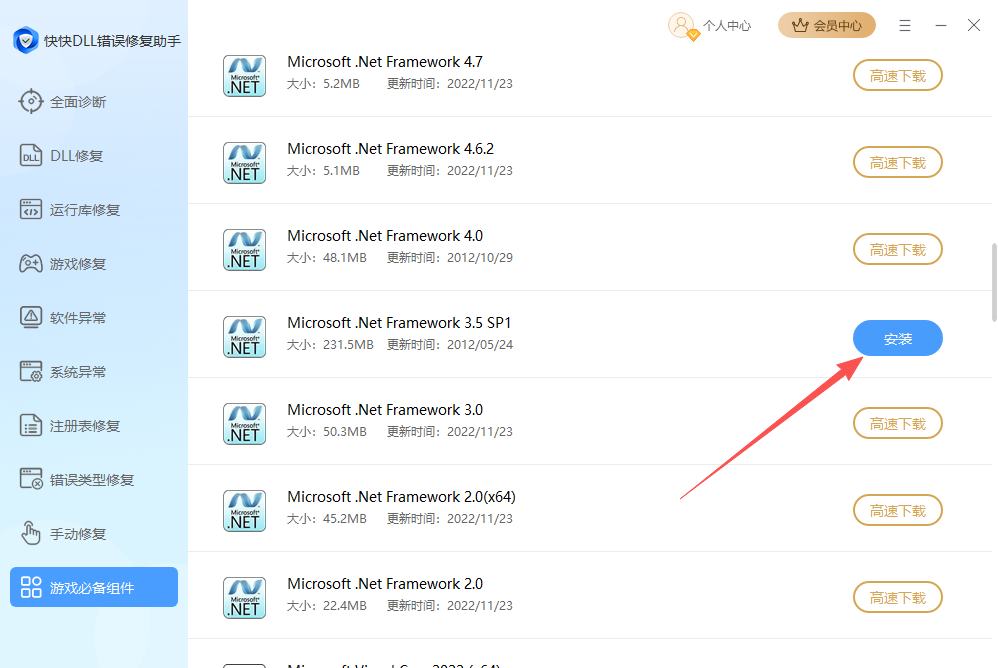
Task: Click the 注册表修复 list icon
Action: (x=32, y=426)
